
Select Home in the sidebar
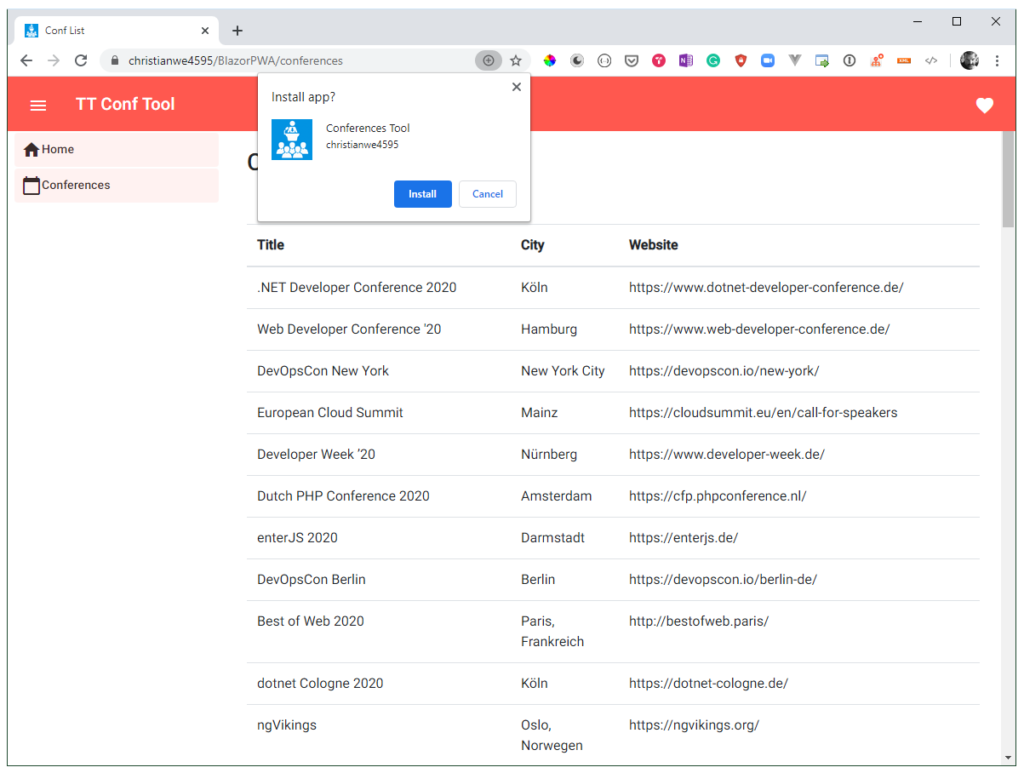pyautogui.click(x=56, y=148)
